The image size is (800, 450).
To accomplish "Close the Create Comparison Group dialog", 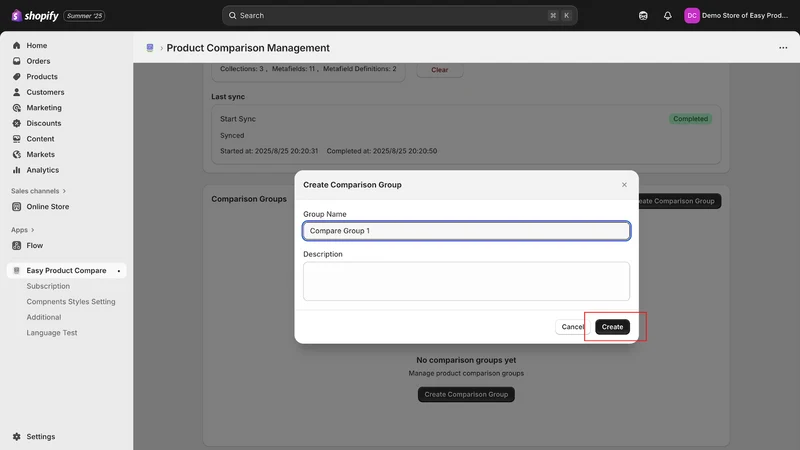I will pyautogui.click(x=624, y=185).
